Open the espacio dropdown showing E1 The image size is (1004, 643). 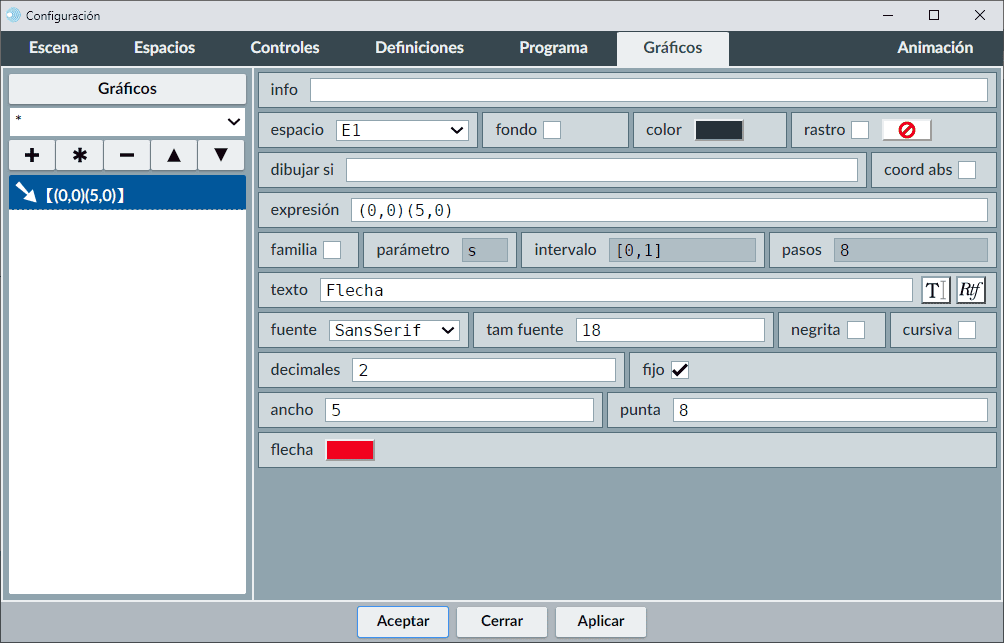402,130
